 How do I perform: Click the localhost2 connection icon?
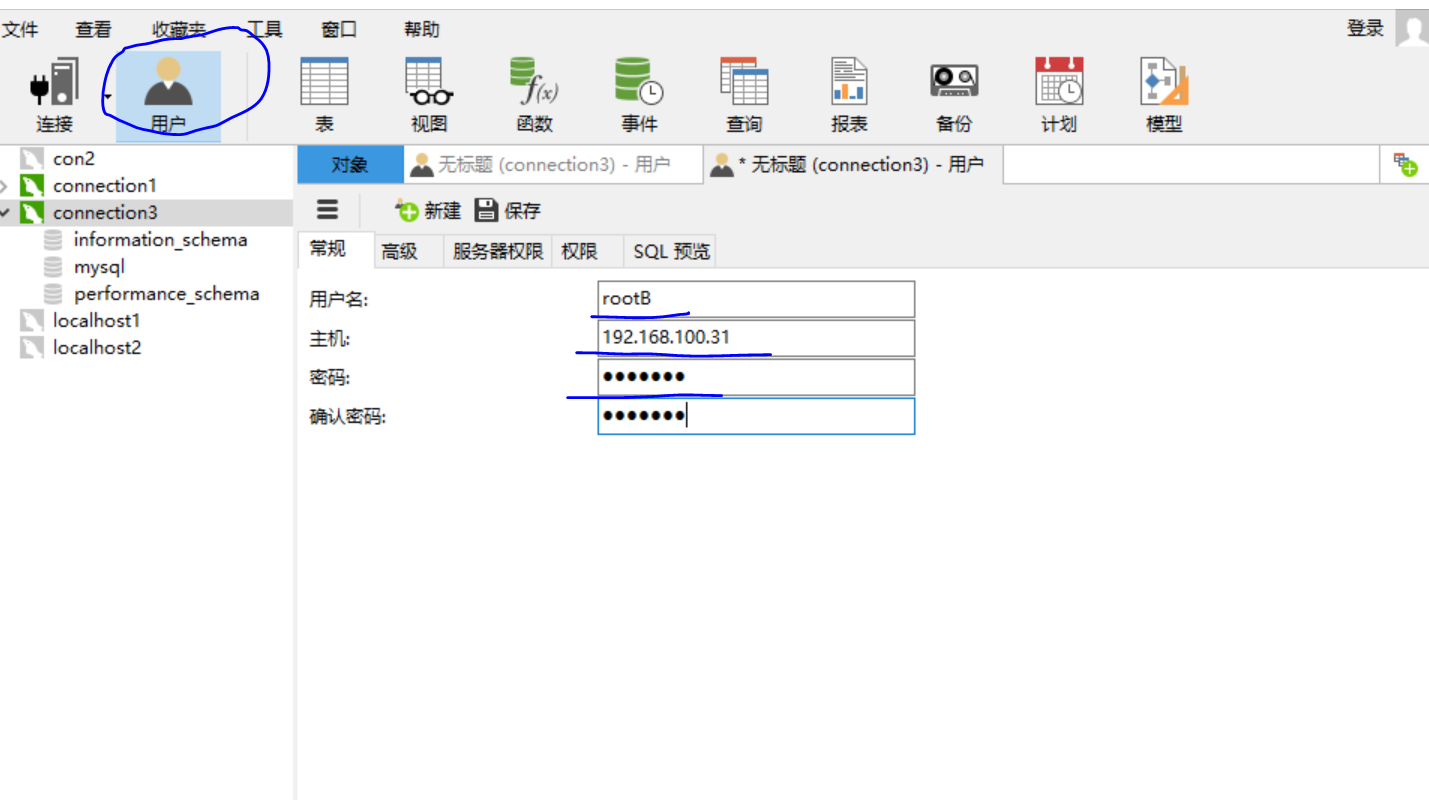point(33,347)
